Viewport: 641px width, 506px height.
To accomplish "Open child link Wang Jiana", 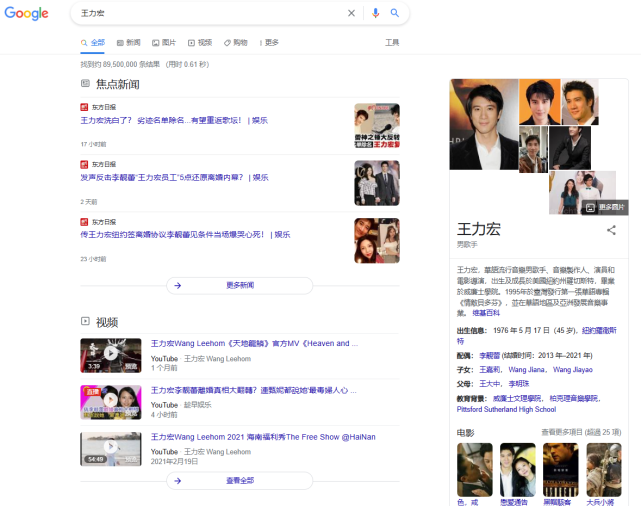I will tap(526, 369).
